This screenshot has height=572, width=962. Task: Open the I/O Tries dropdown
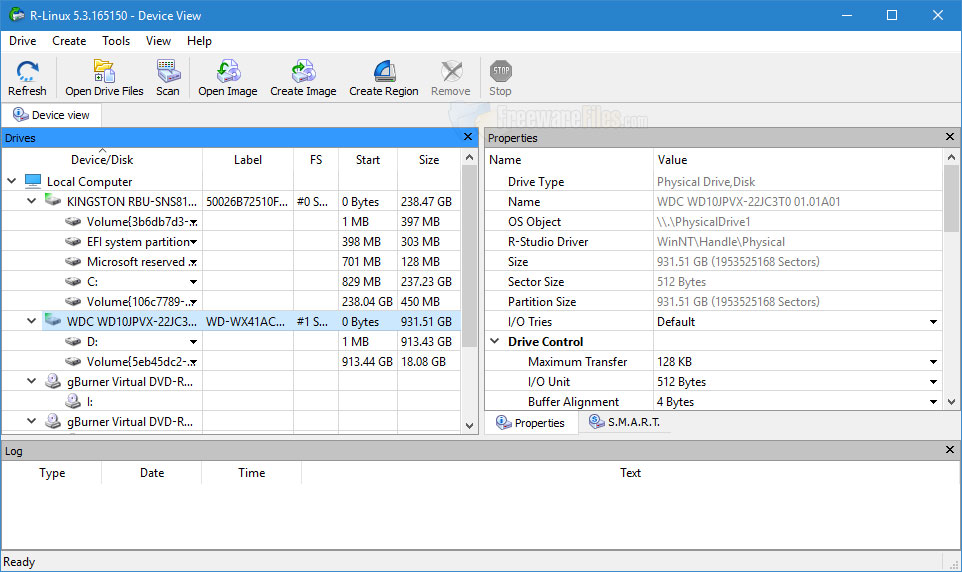point(933,322)
